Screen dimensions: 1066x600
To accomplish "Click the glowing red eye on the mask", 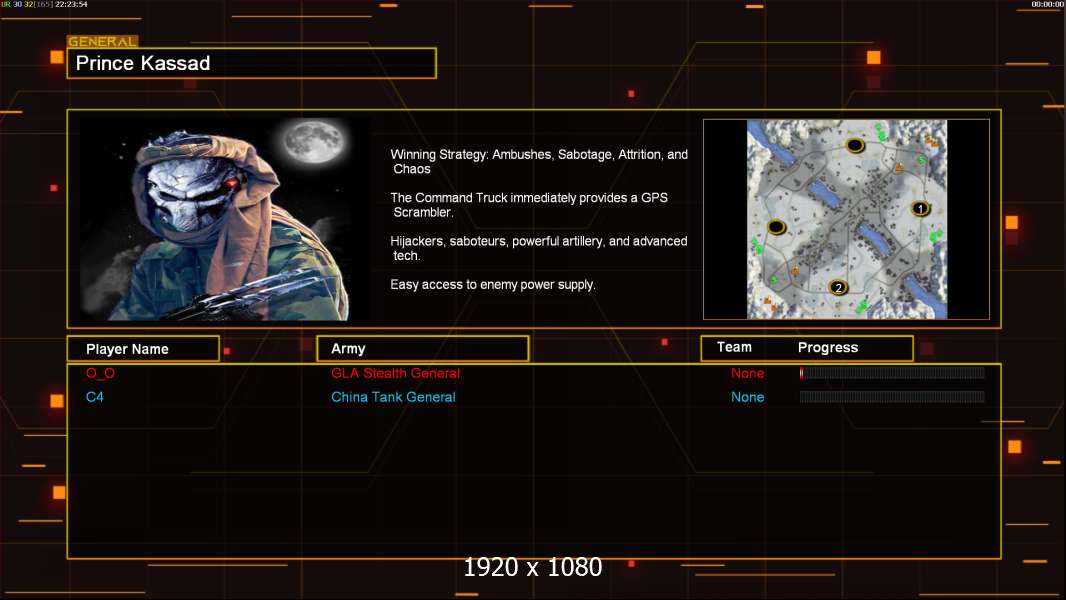I will pyautogui.click(x=232, y=182).
